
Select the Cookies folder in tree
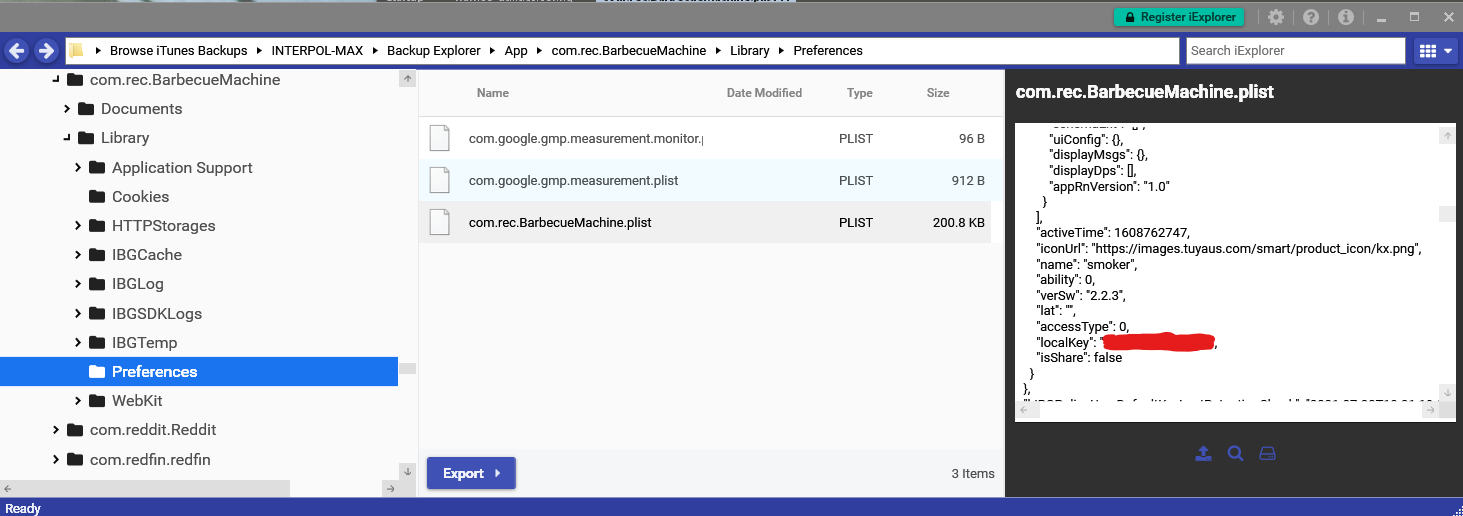[140, 197]
